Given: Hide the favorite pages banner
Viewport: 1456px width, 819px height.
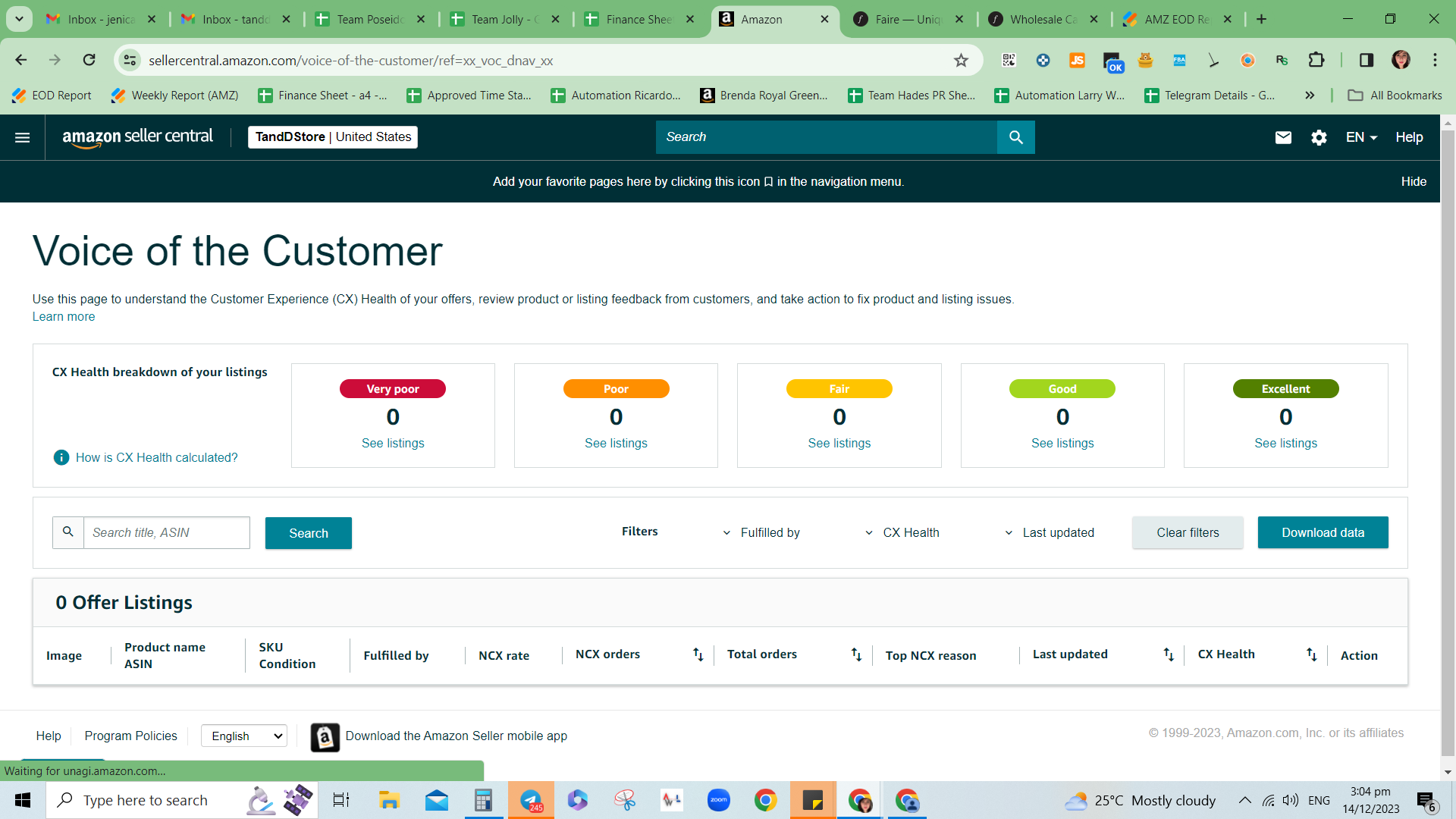Looking at the screenshot, I should pos(1414,181).
